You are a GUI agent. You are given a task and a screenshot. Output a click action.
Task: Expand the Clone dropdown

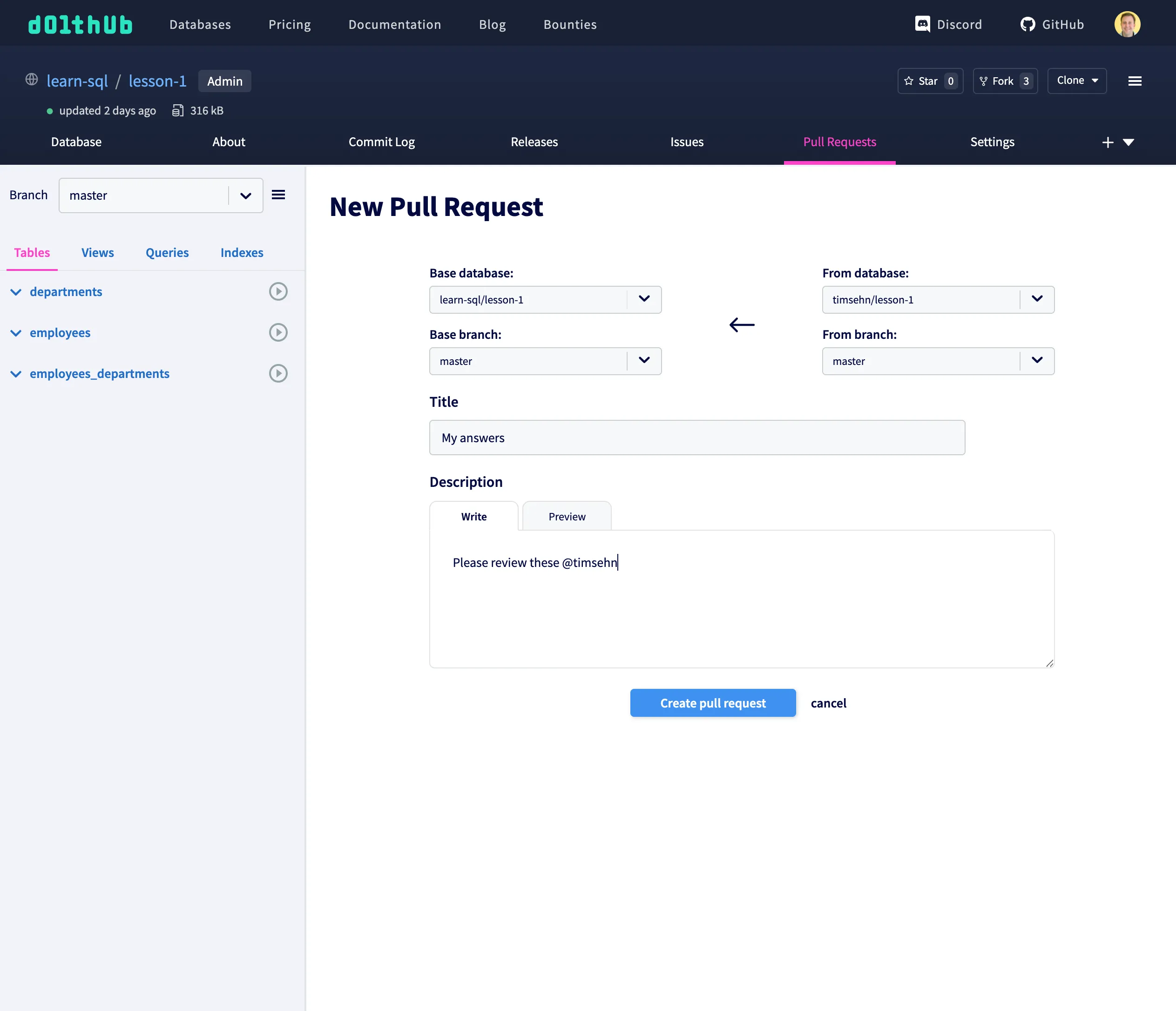point(1077,81)
